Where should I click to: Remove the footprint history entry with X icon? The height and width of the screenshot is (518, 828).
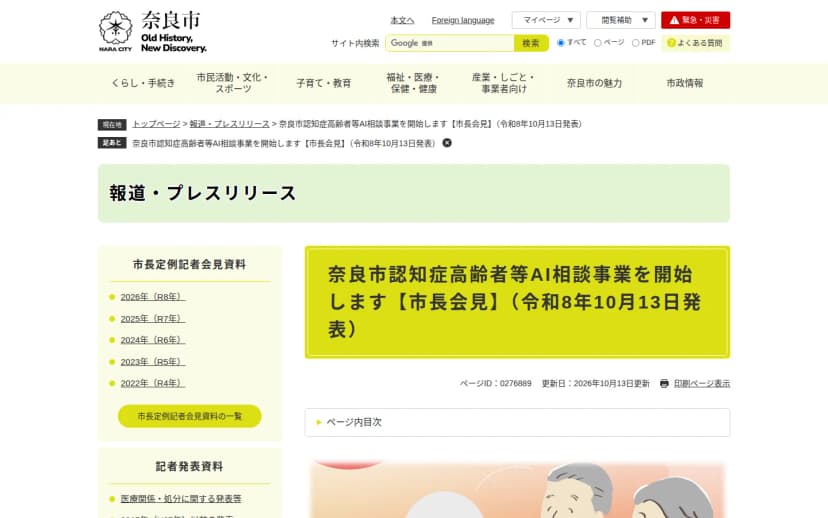click(x=447, y=143)
